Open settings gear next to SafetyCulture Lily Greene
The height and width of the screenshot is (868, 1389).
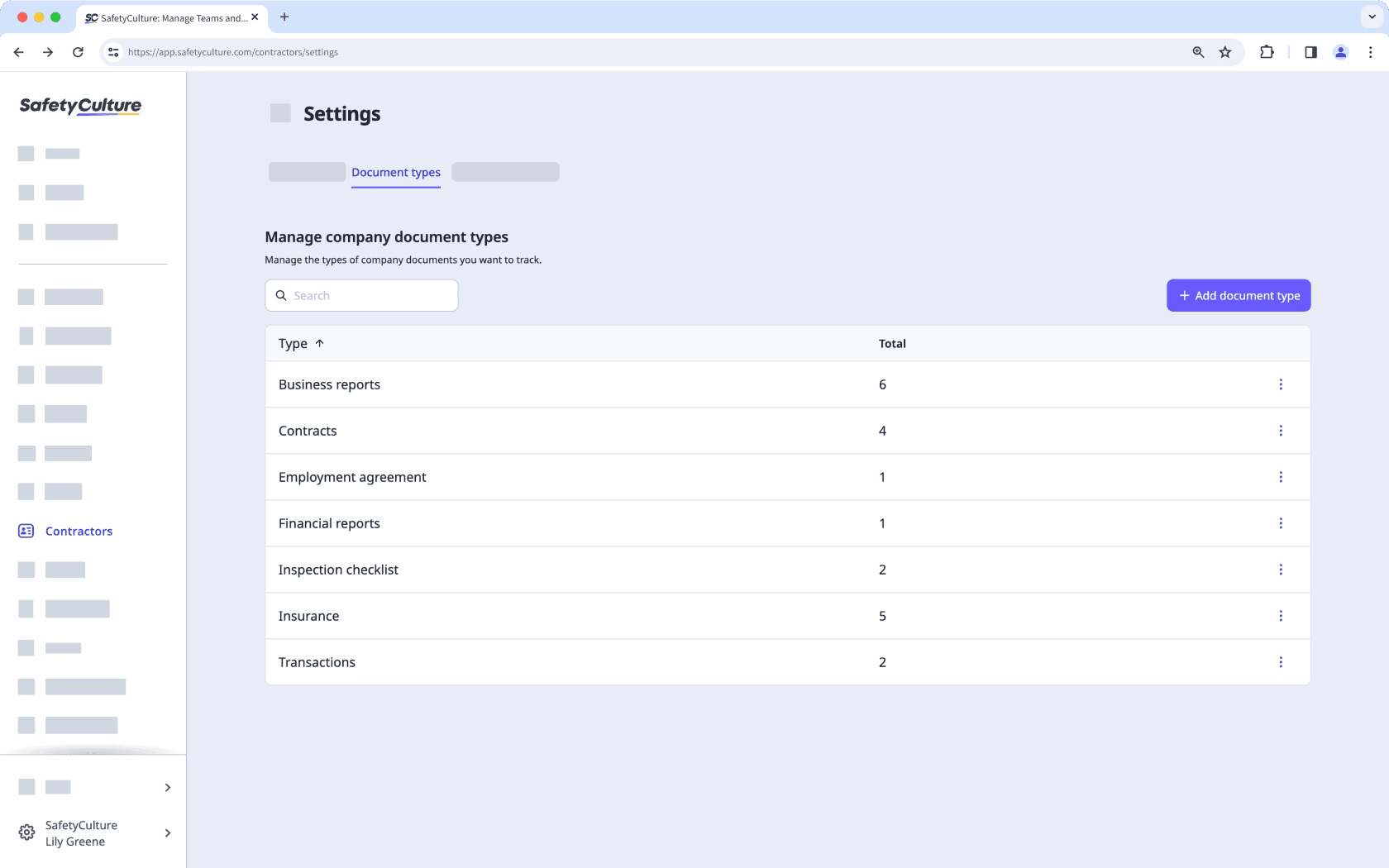click(26, 832)
